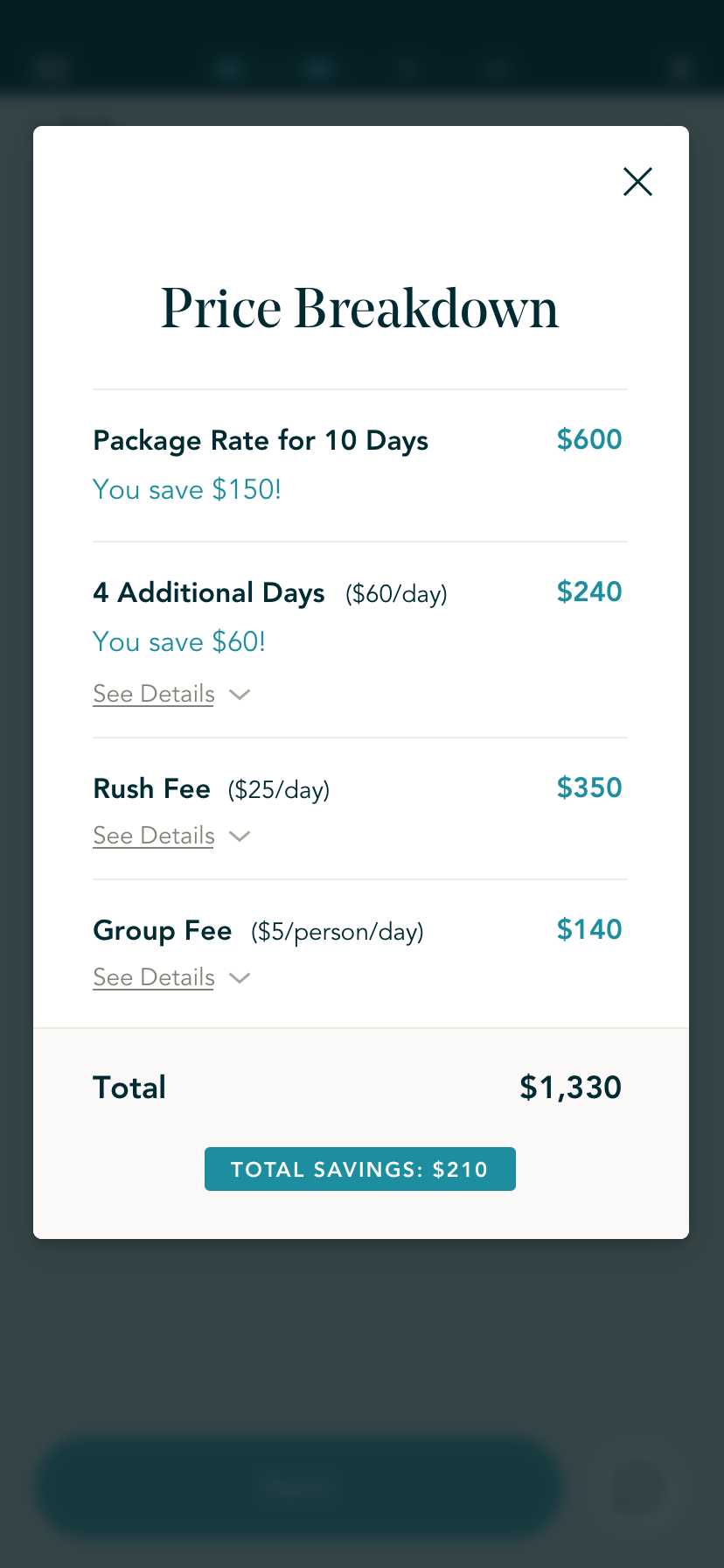Expand the Rush Fee details chevron
Image resolution: width=724 pixels, height=1568 pixels.
tap(240, 836)
